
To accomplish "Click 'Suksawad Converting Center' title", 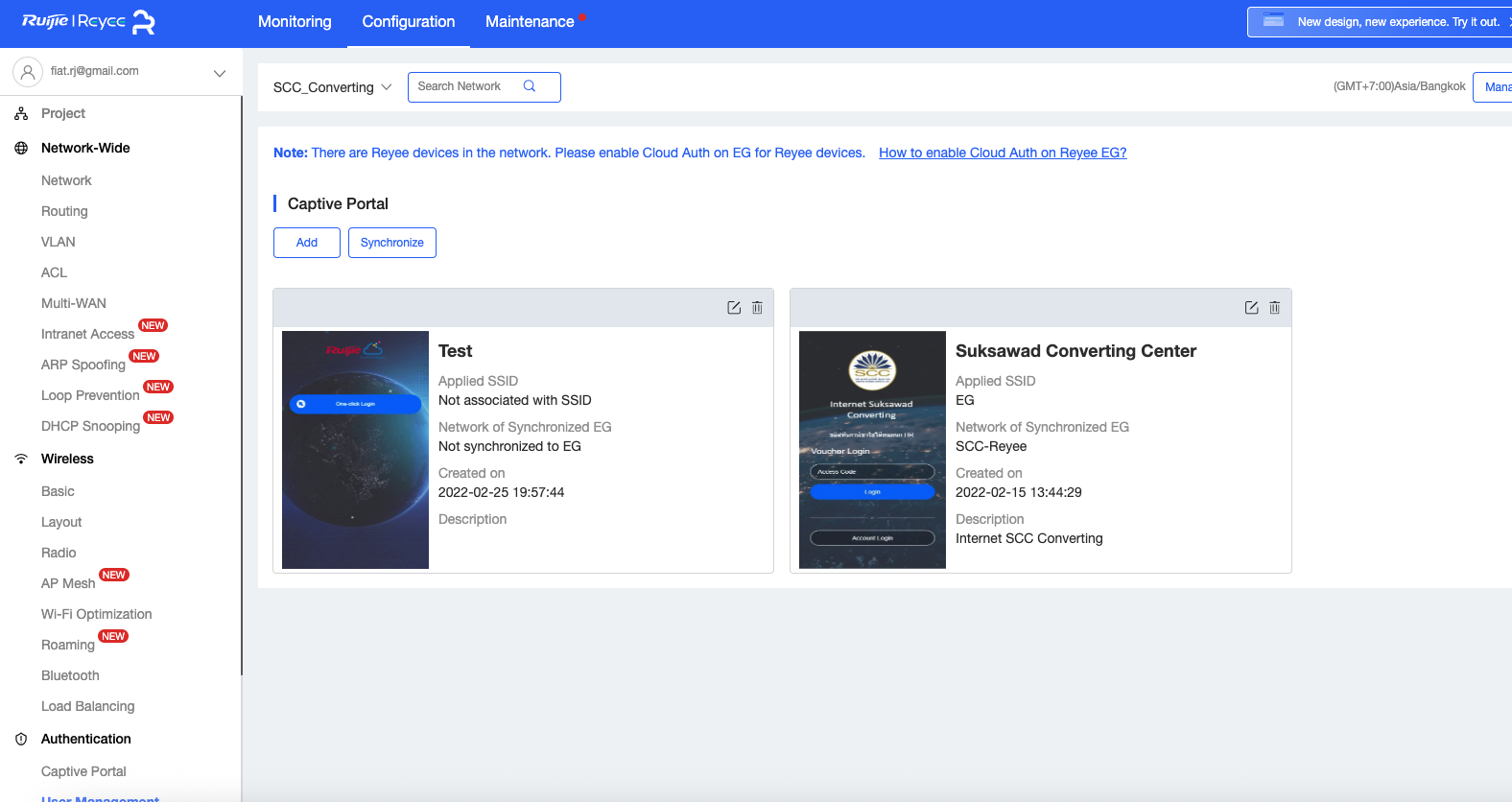I will (1075, 351).
